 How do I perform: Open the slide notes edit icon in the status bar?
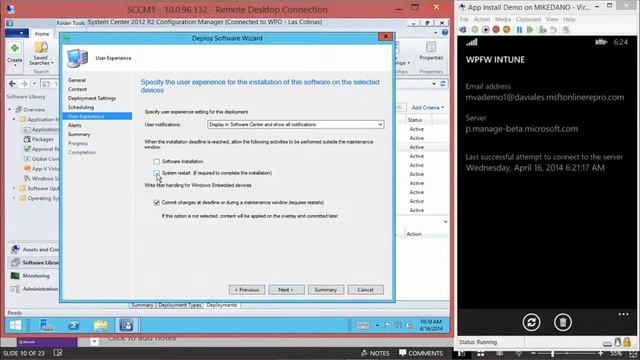(x=58, y=353)
